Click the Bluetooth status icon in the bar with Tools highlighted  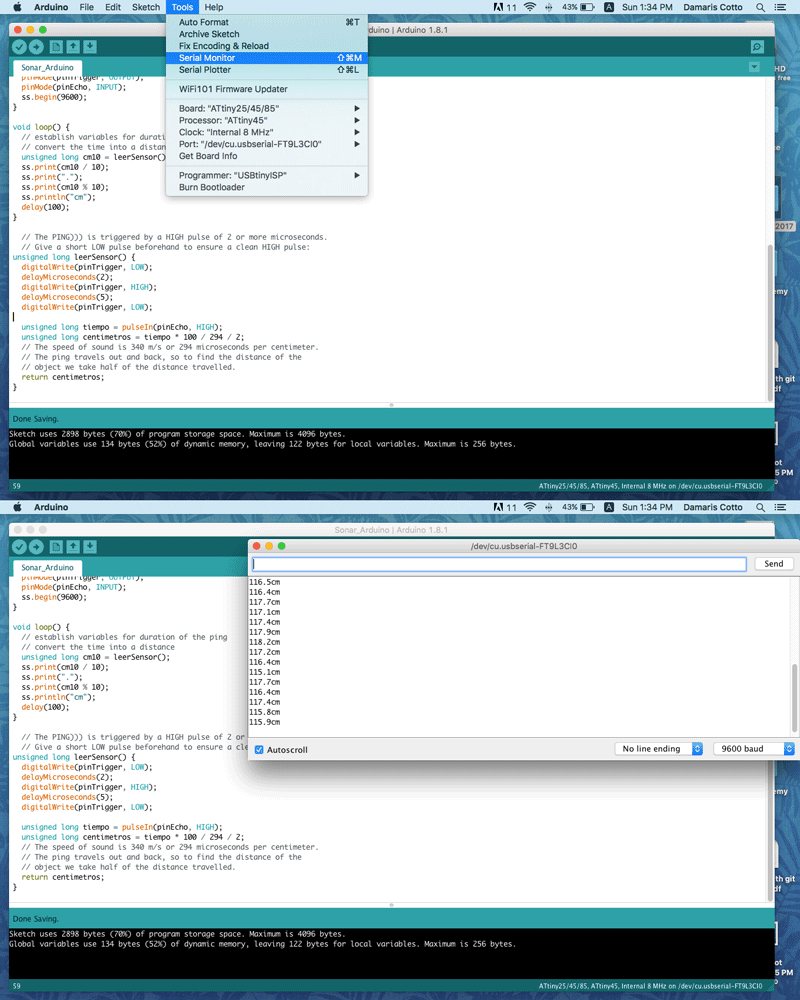549,7
